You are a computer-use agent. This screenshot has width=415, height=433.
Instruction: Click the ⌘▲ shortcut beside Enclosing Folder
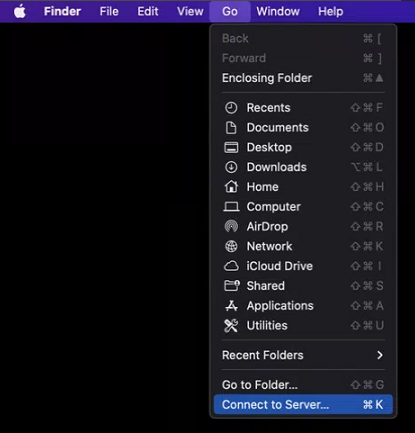(x=373, y=78)
